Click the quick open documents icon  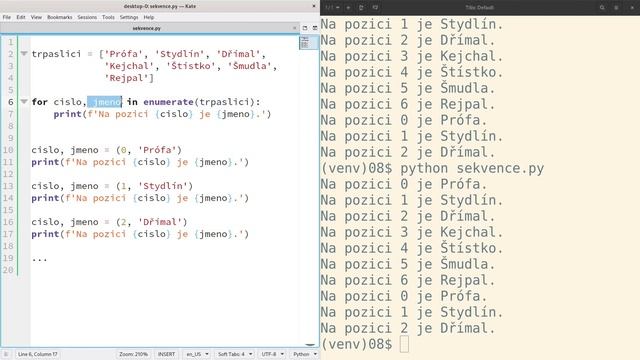[304, 28]
